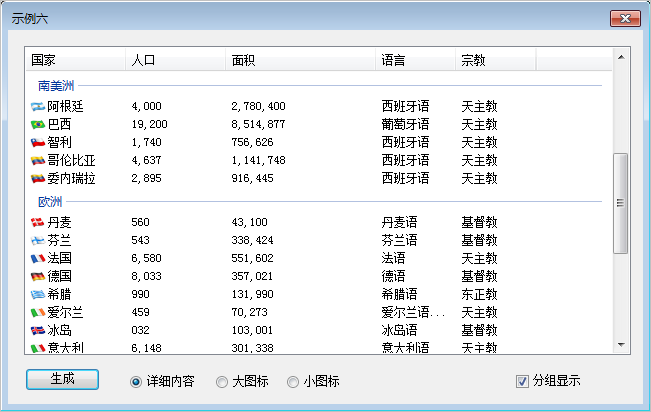
Task: Uncheck the 分组显示 checkbox
Action: coord(522,381)
